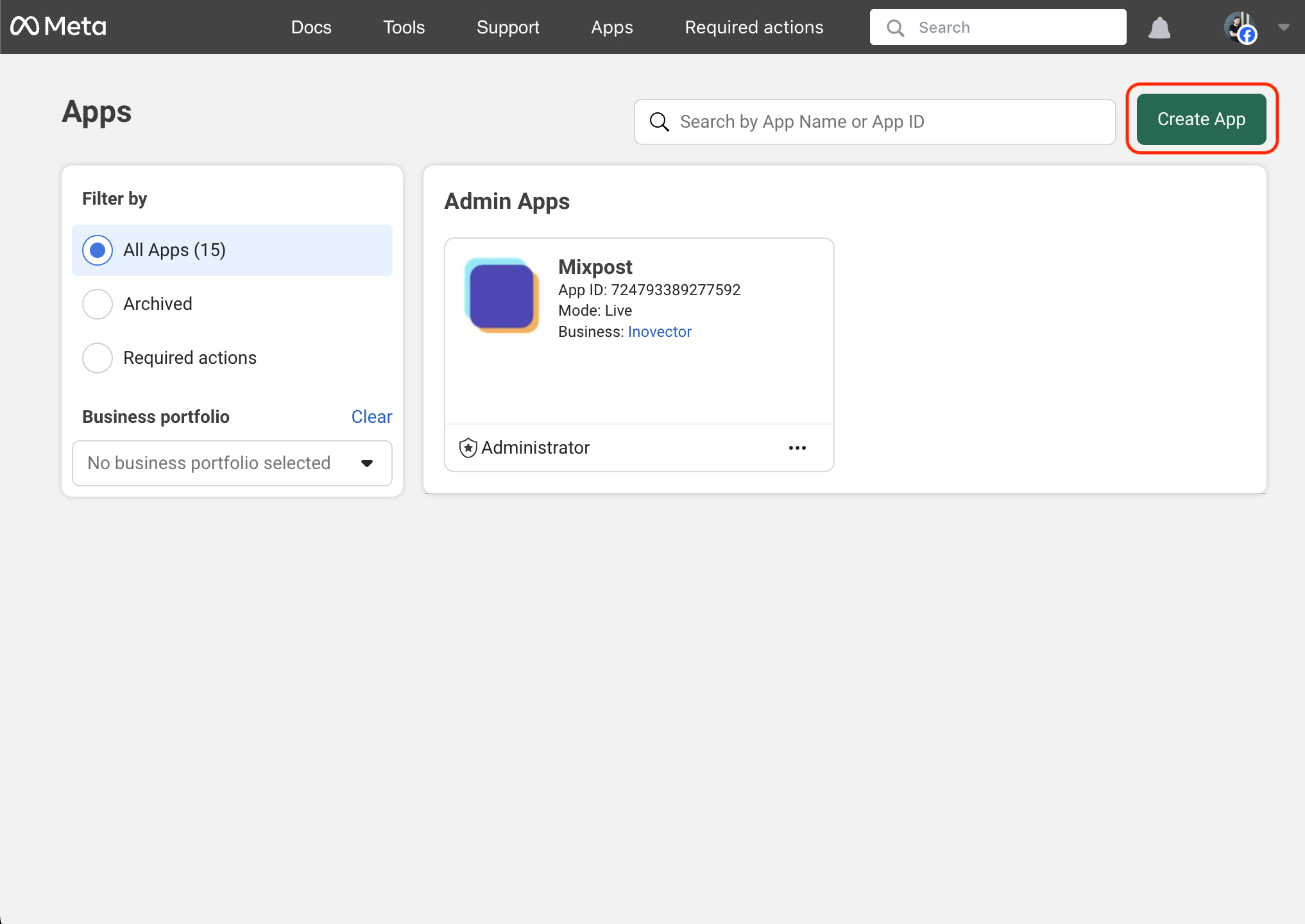
Task: Open the Inovector business link
Action: pyautogui.click(x=660, y=332)
